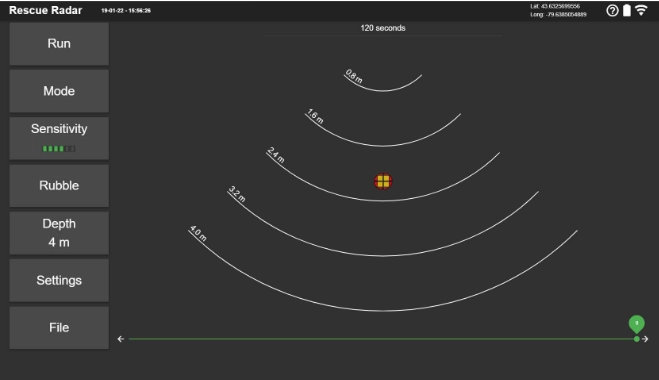
Task: Open the File menu
Action: click(x=59, y=327)
